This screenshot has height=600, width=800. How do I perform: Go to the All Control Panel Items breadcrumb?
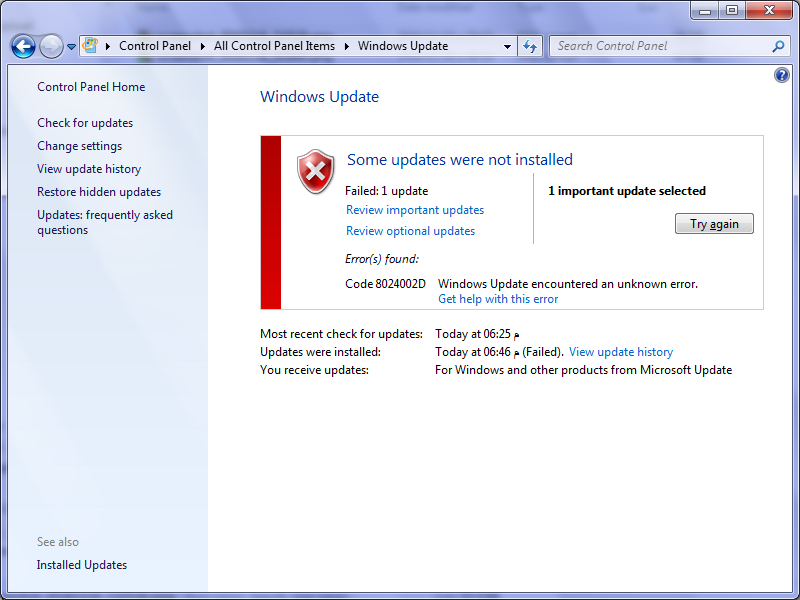(x=274, y=46)
